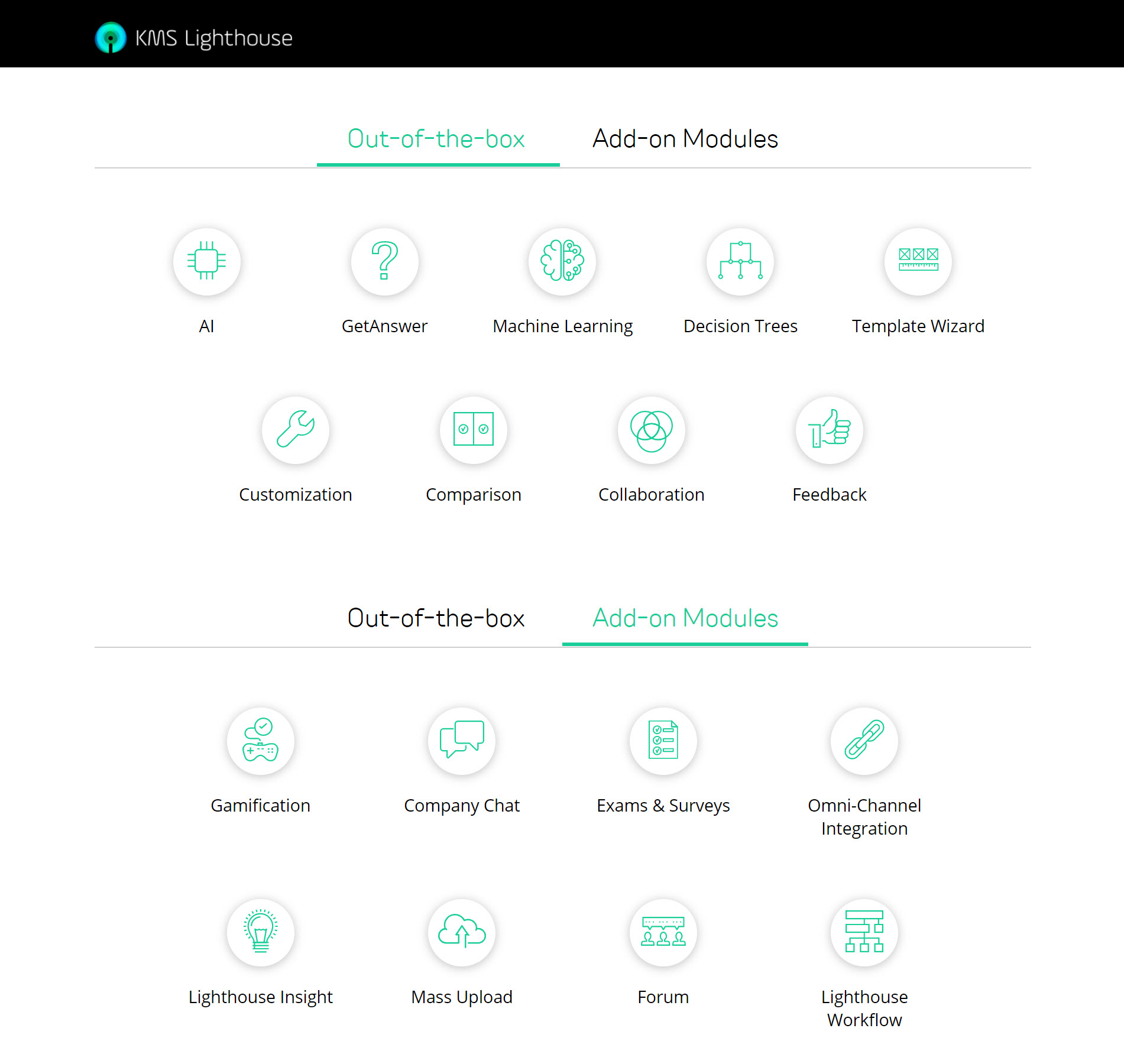Image resolution: width=1124 pixels, height=1064 pixels.
Task: Open the Company Chat bubbles icon
Action: tap(462, 741)
